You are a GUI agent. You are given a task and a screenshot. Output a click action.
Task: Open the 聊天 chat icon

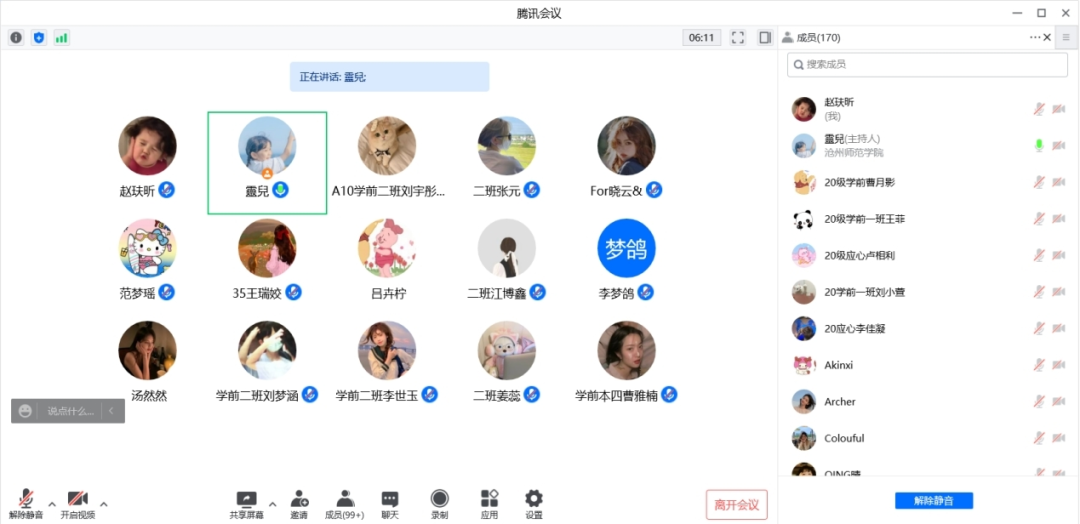390,503
